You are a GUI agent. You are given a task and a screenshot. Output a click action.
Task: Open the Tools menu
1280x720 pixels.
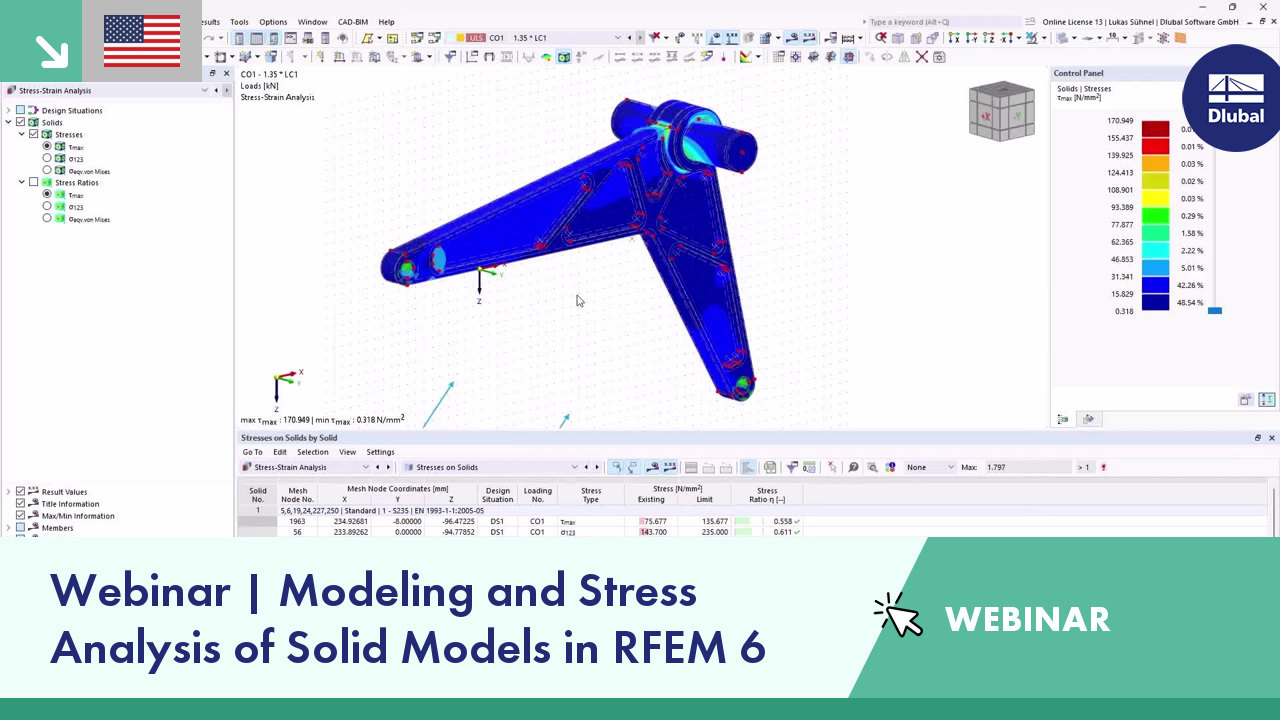click(239, 21)
